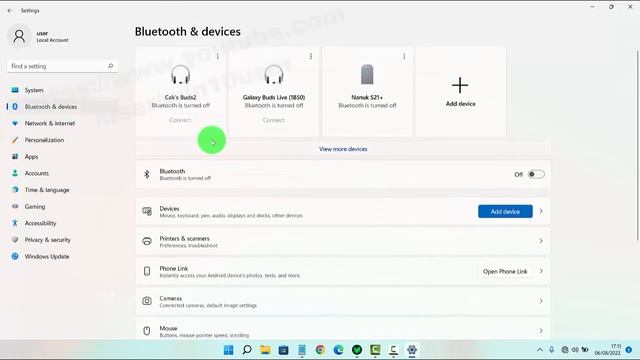Viewport: 640px width, 360px height.
Task: Expand the Mouse row chevron
Action: 541,331
